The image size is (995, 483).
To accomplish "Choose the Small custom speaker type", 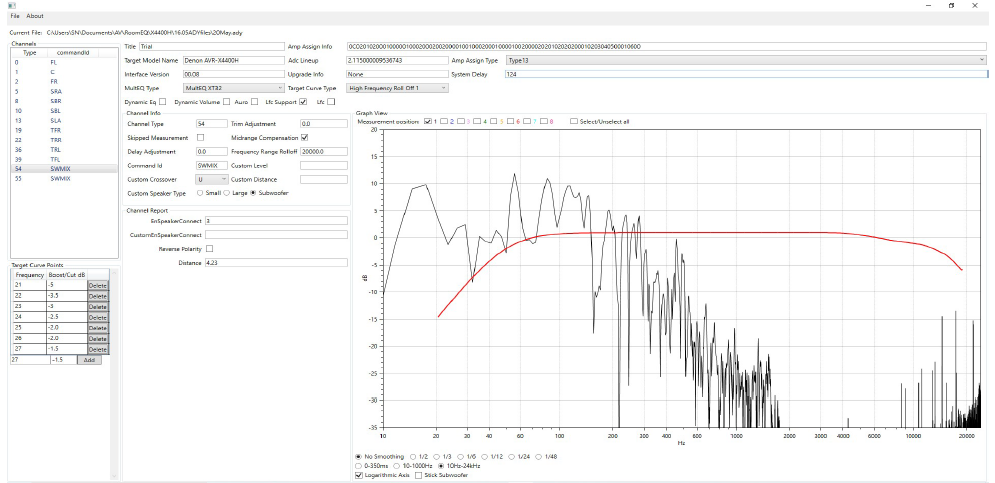I will (x=201, y=192).
